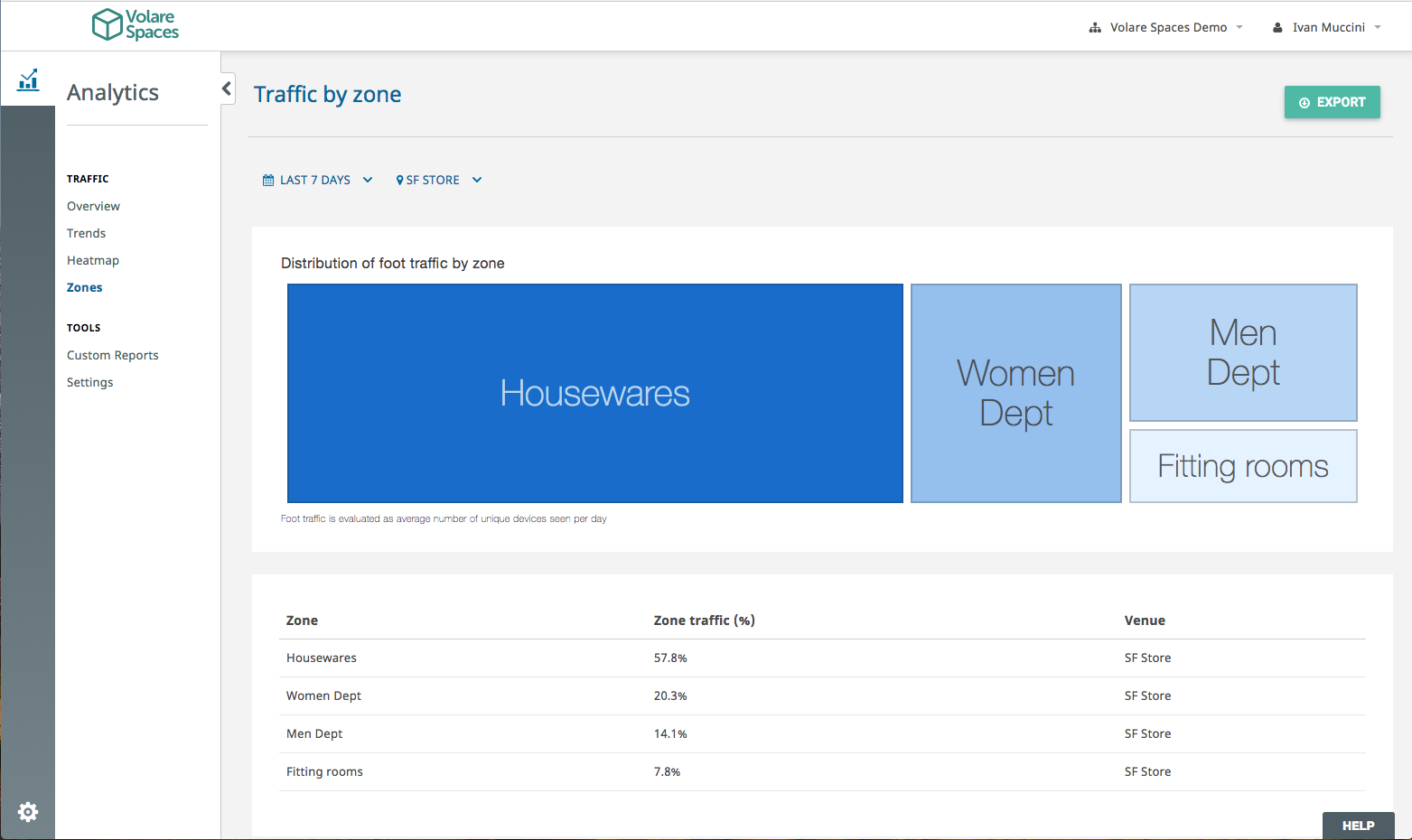Sort by Zone traffic (%) column header
The image size is (1412, 840).
point(705,621)
